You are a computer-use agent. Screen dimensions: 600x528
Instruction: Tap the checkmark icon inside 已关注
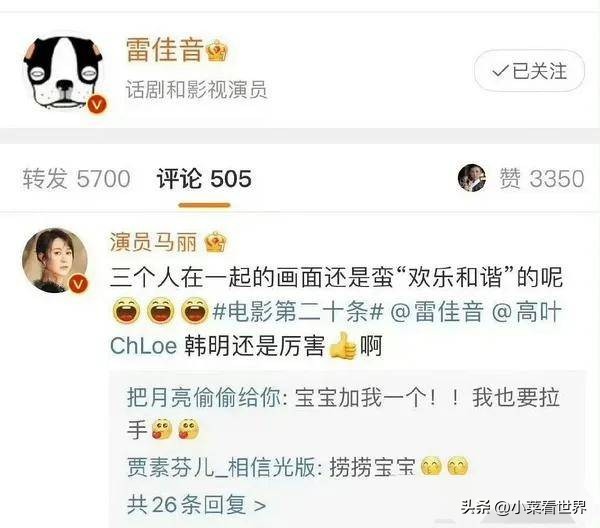(x=500, y=72)
